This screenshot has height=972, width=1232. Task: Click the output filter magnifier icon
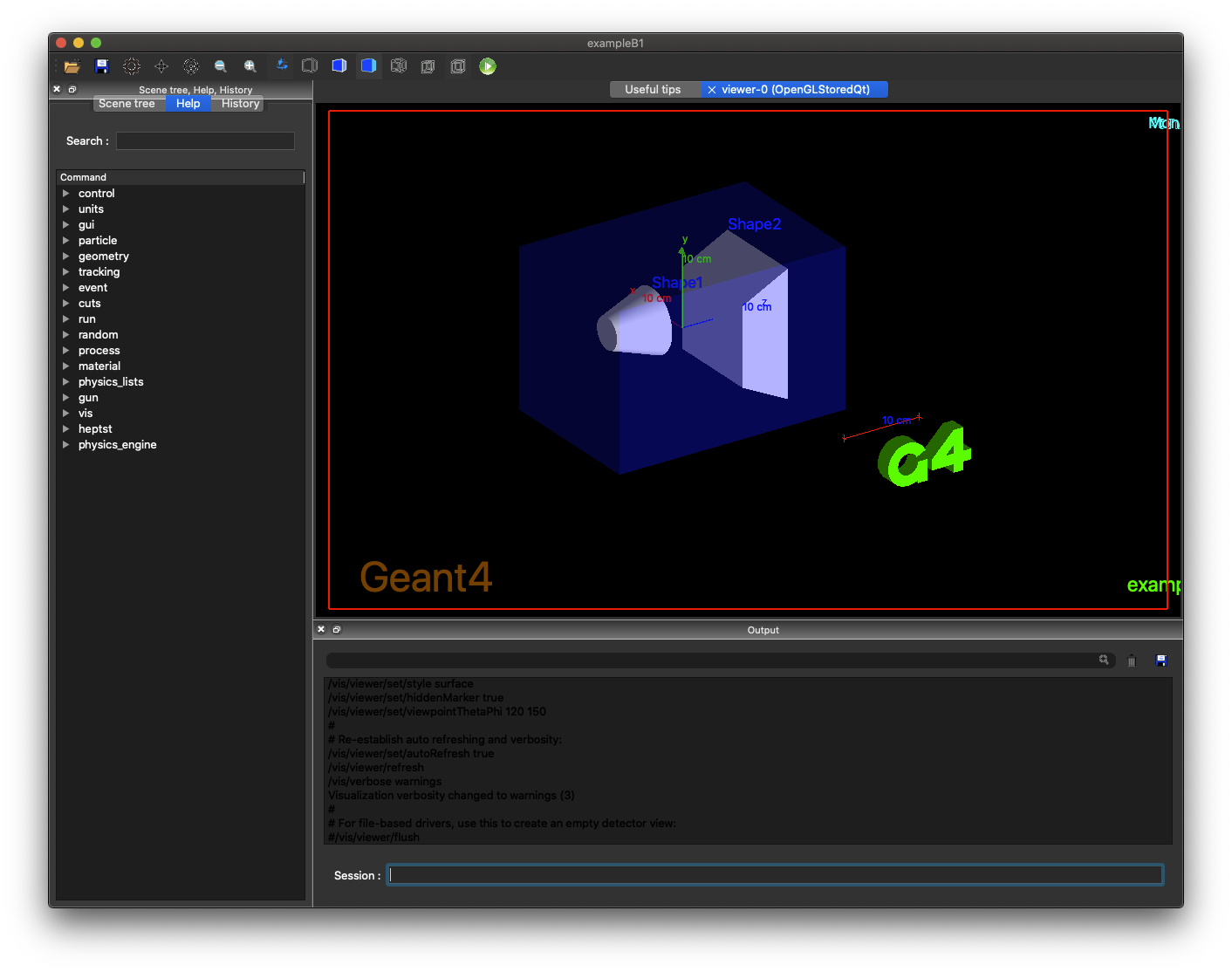tap(1104, 660)
